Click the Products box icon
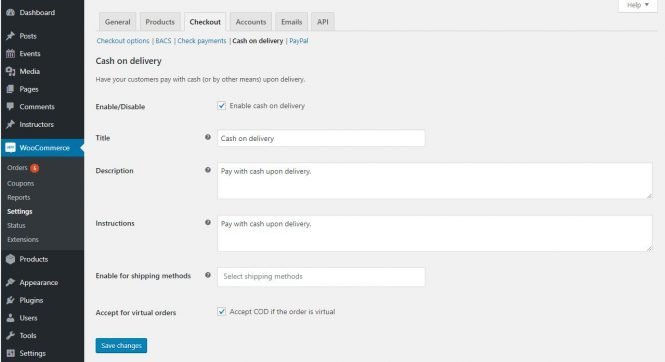This screenshot has height=362, width=665. pyautogui.click(x=10, y=259)
